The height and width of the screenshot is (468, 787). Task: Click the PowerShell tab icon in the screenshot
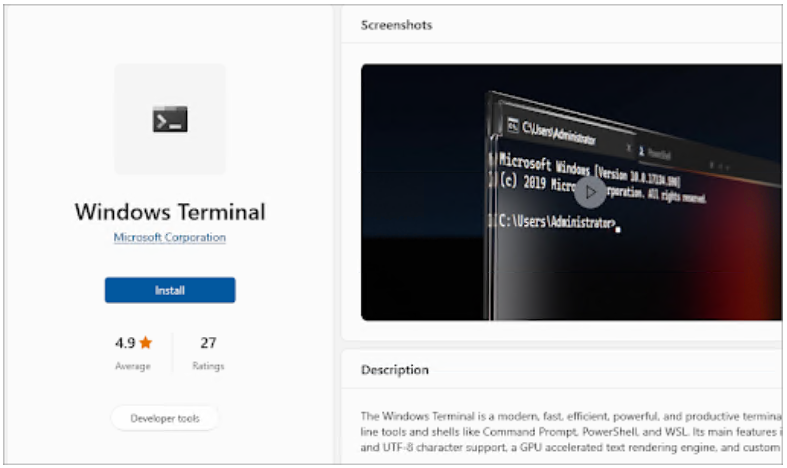641,151
